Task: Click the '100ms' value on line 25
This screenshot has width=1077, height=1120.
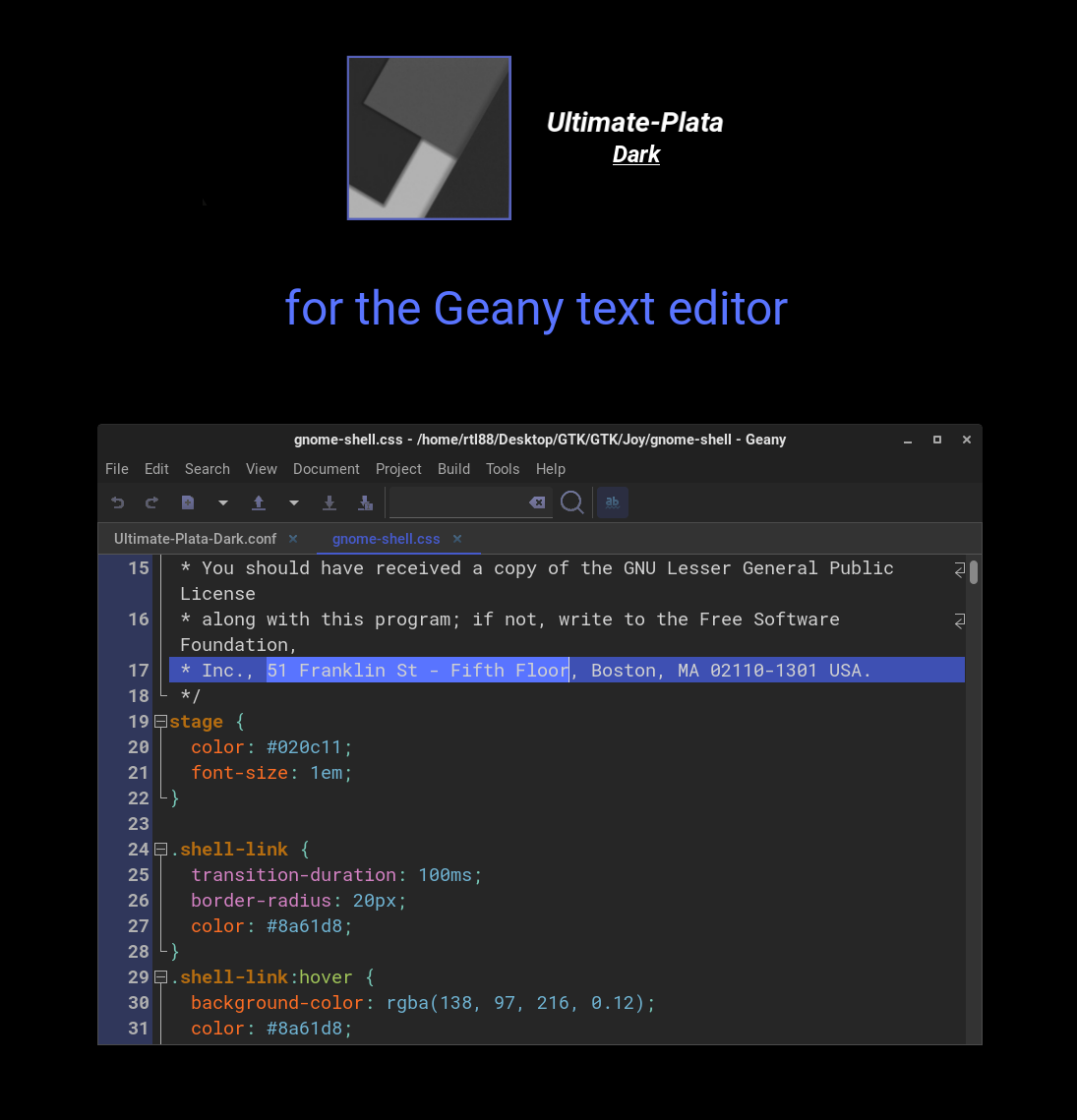Action: [x=446, y=875]
